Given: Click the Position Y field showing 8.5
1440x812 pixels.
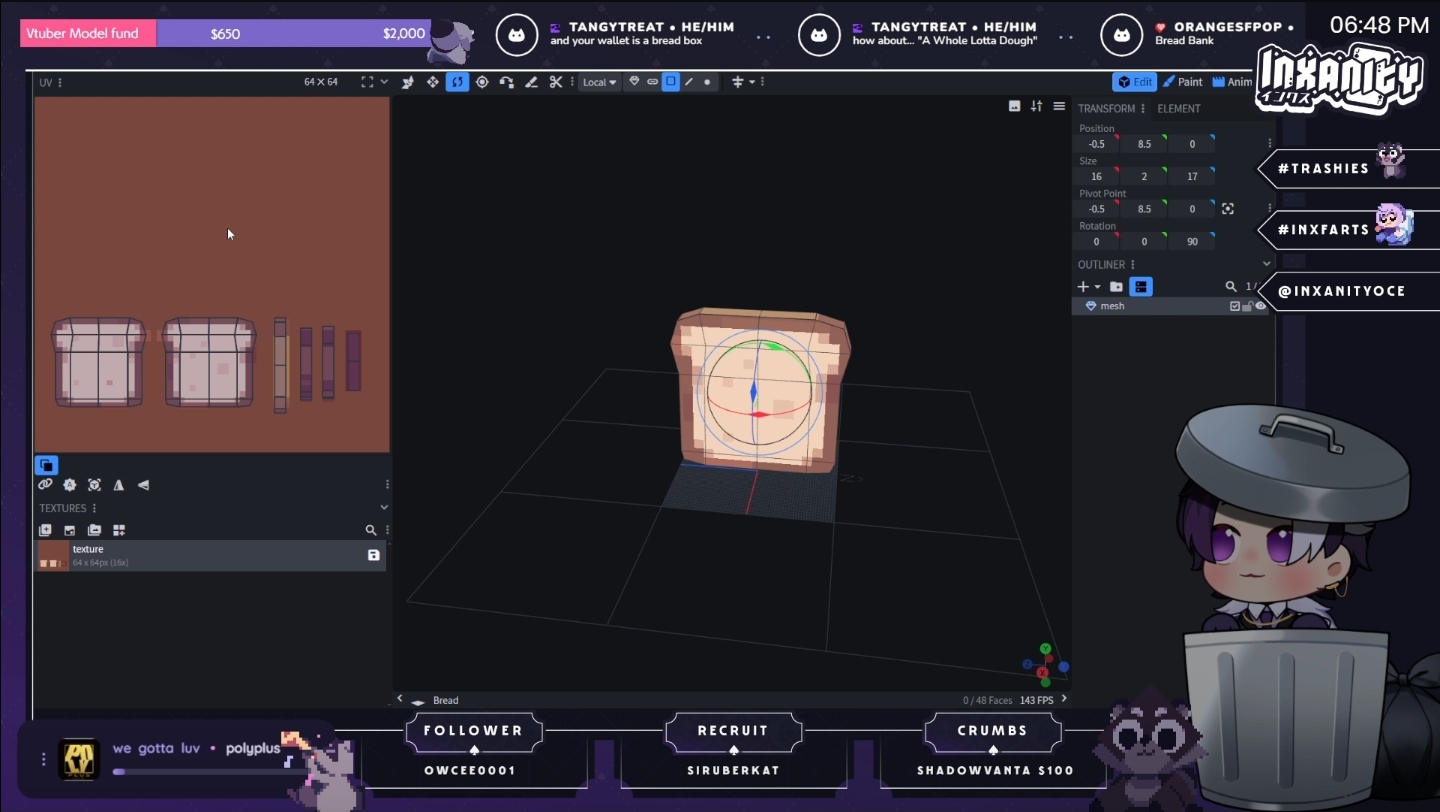Looking at the screenshot, I should pos(1144,144).
